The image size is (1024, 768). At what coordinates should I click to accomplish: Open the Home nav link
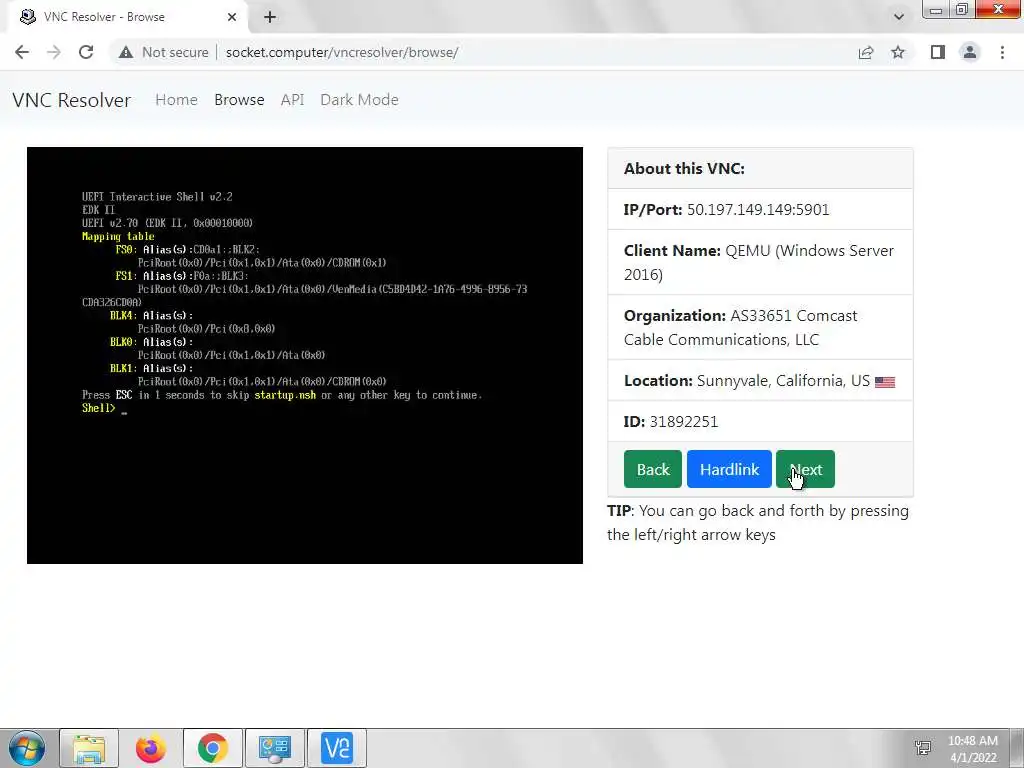[176, 100]
